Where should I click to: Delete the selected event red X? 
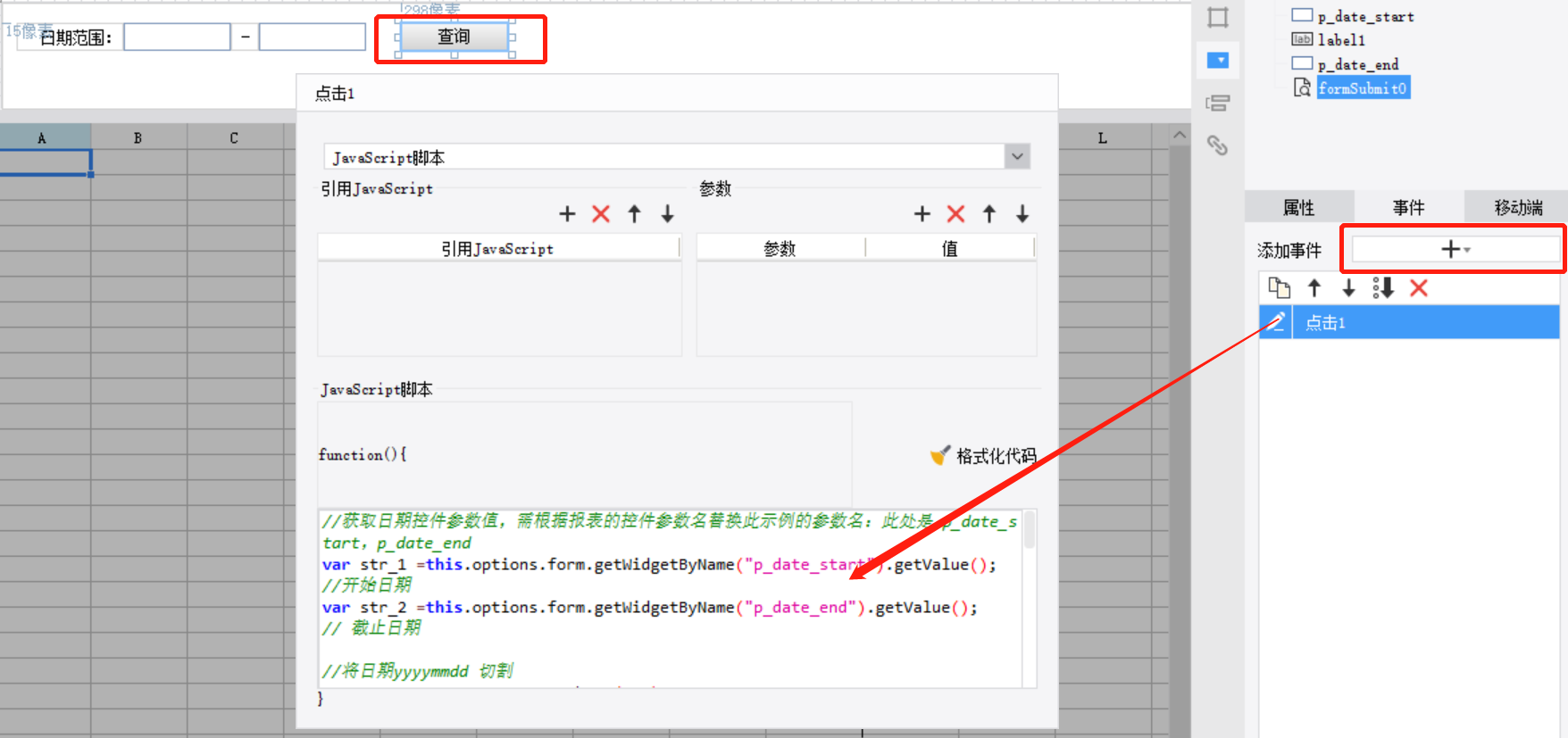1419,288
